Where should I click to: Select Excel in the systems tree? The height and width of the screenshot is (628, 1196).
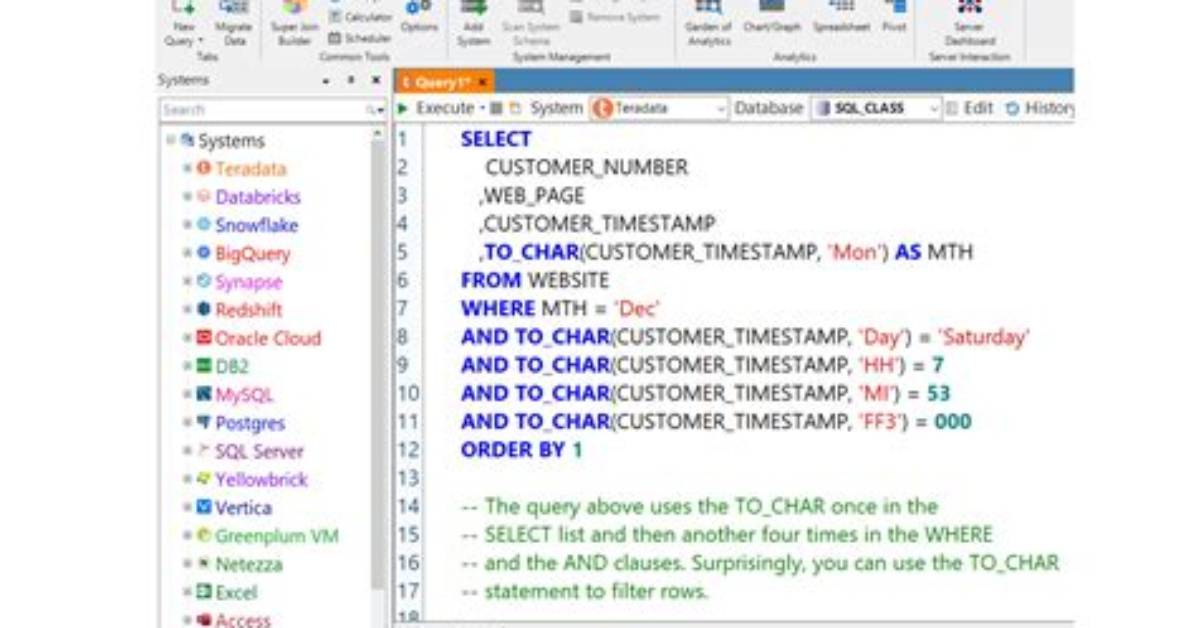coord(236,592)
